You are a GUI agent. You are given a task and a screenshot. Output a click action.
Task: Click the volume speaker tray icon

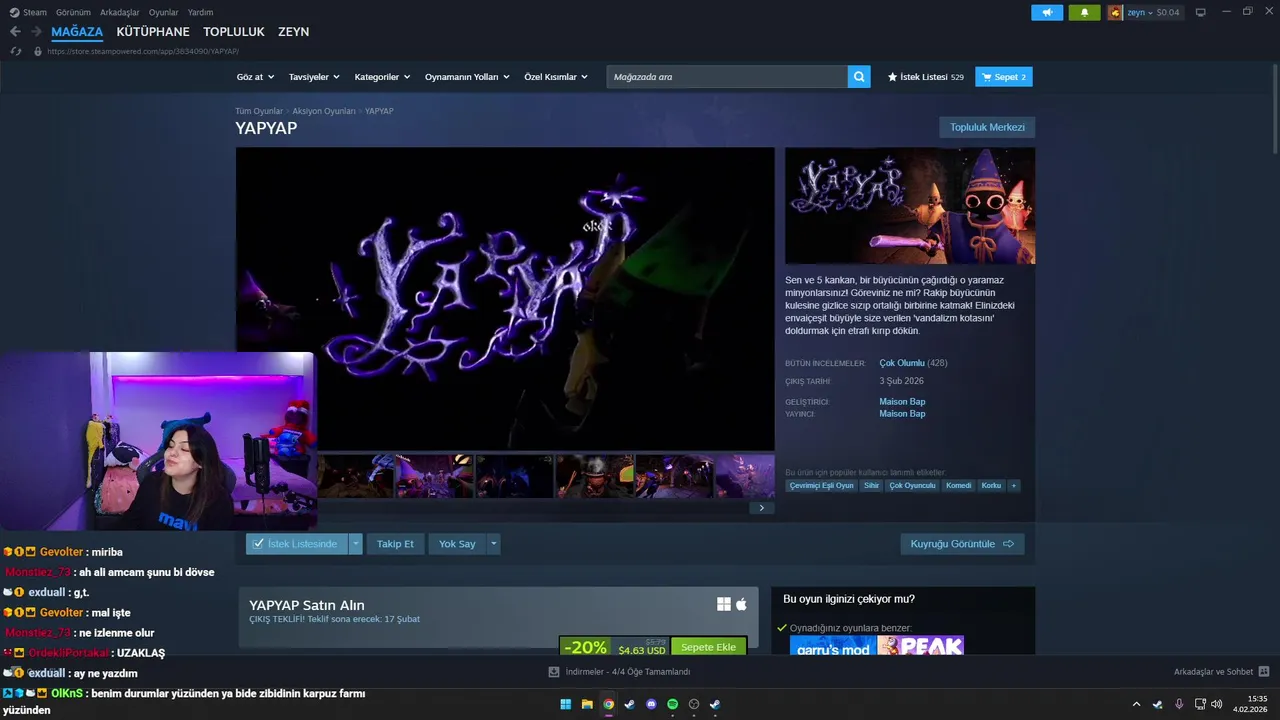point(1216,704)
